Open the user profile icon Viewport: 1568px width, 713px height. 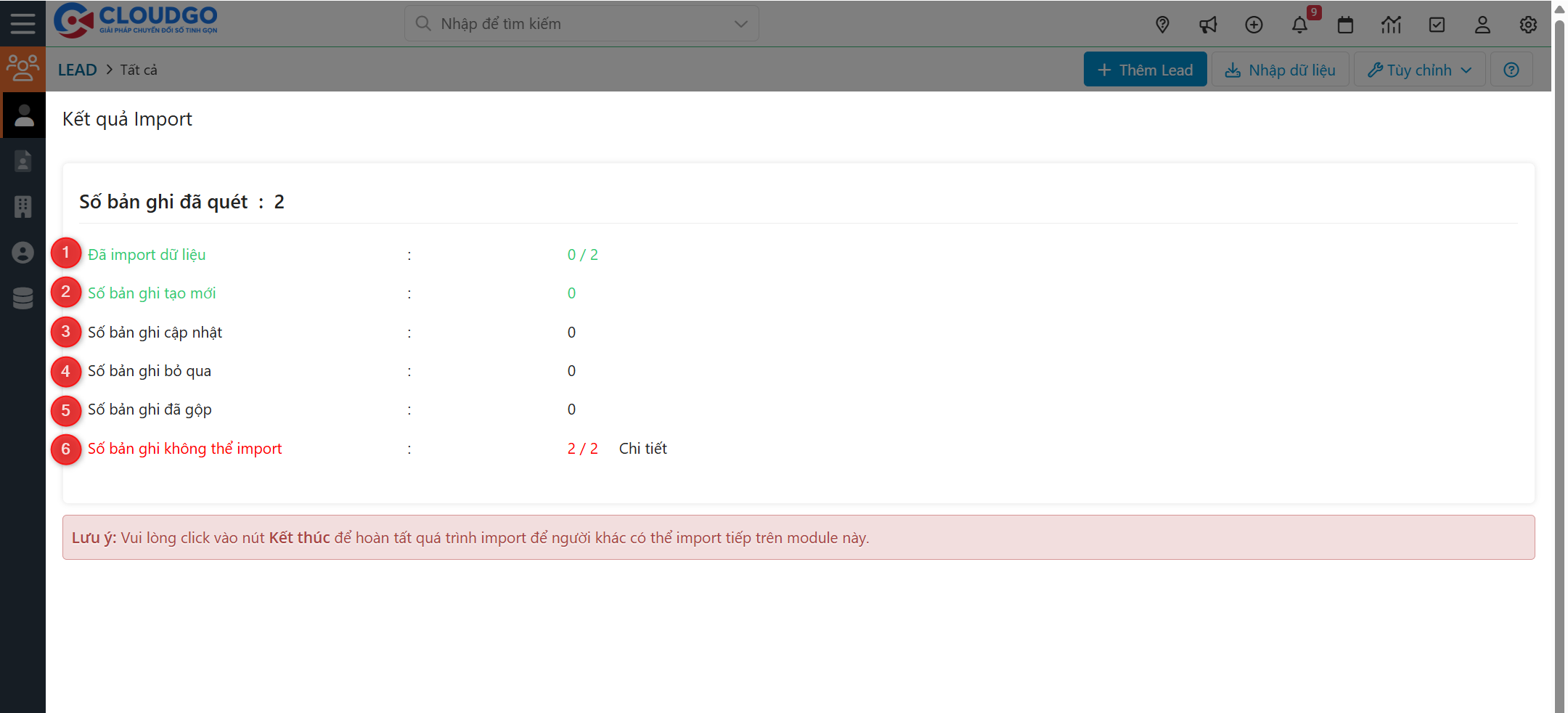click(1482, 24)
